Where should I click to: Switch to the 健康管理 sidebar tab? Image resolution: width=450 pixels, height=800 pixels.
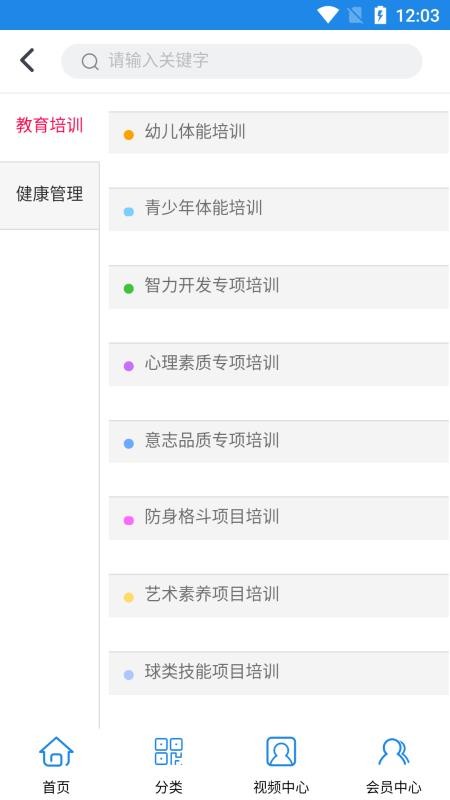[49, 195]
